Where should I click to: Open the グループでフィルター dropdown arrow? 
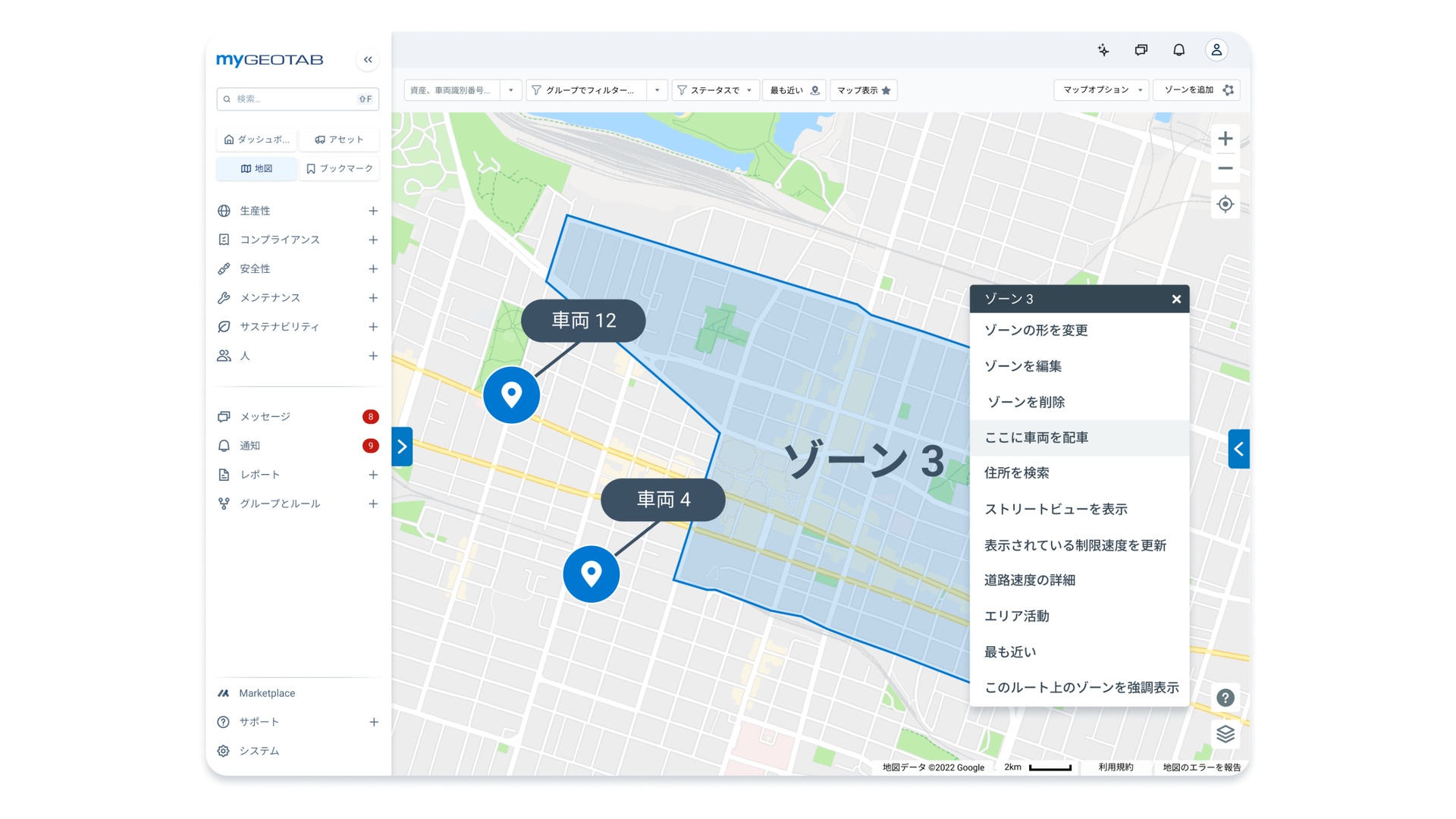[657, 90]
